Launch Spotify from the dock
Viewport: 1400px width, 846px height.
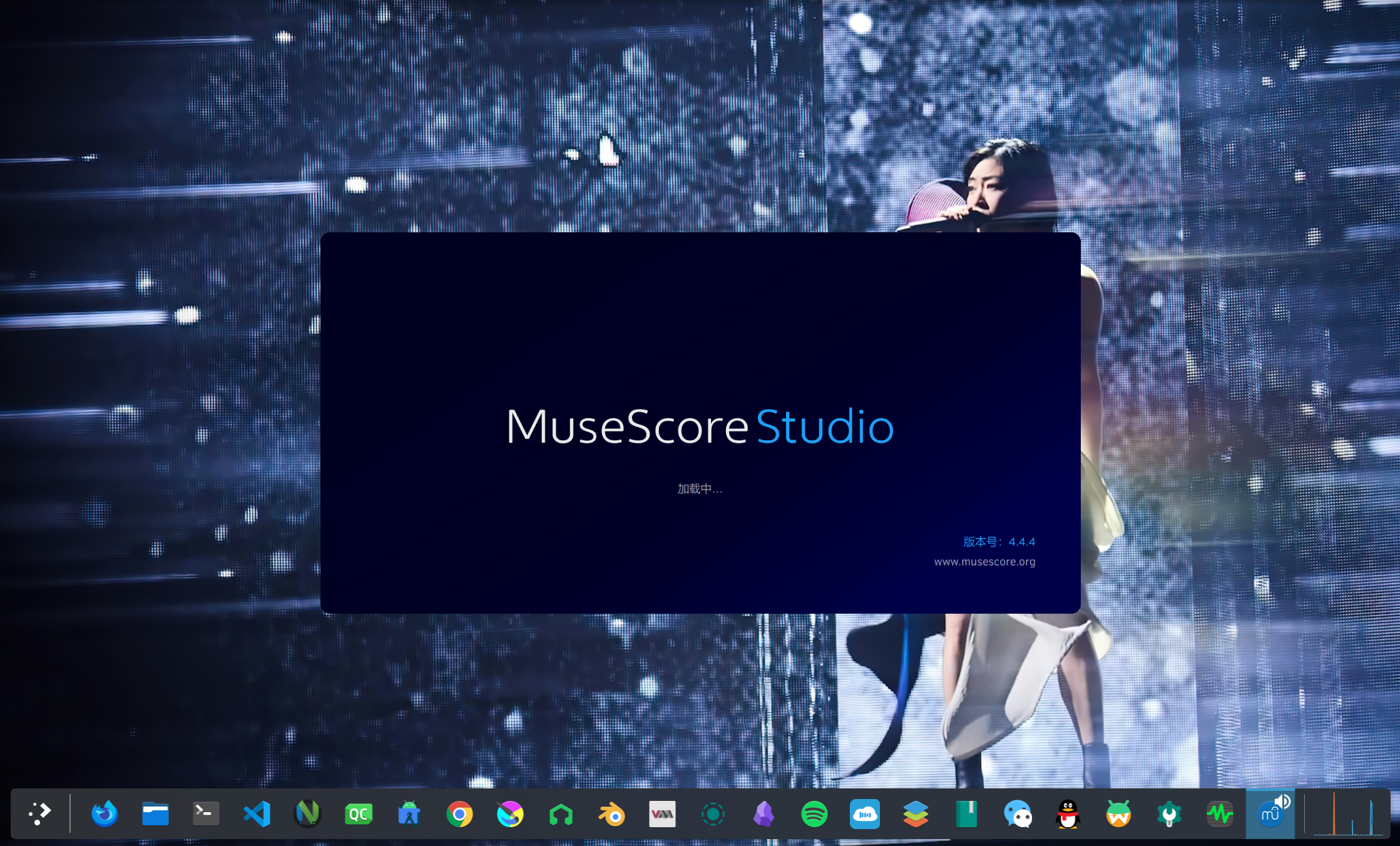click(x=814, y=814)
